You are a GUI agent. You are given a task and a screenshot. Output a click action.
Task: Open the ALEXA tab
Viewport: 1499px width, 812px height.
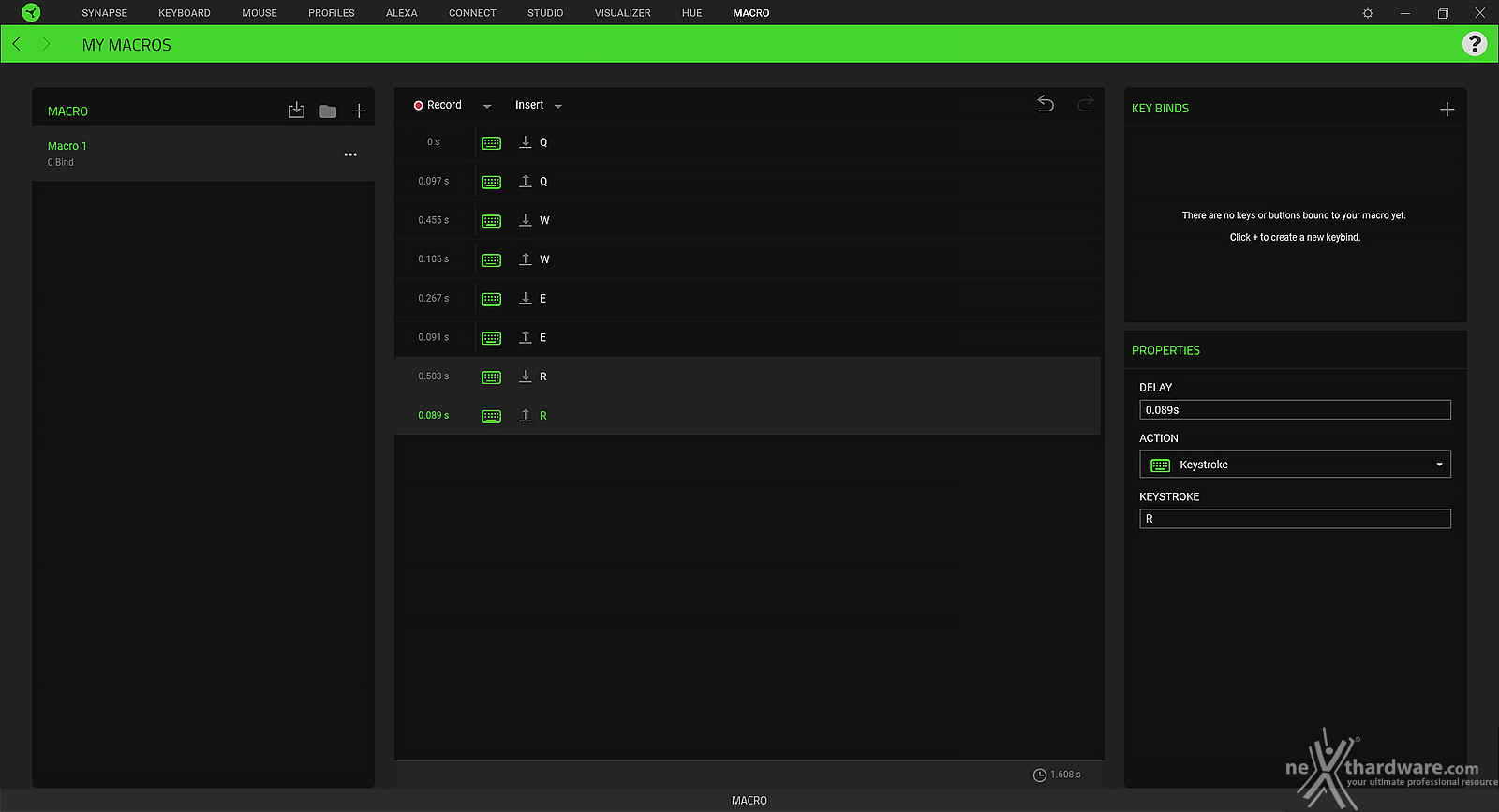(402, 13)
